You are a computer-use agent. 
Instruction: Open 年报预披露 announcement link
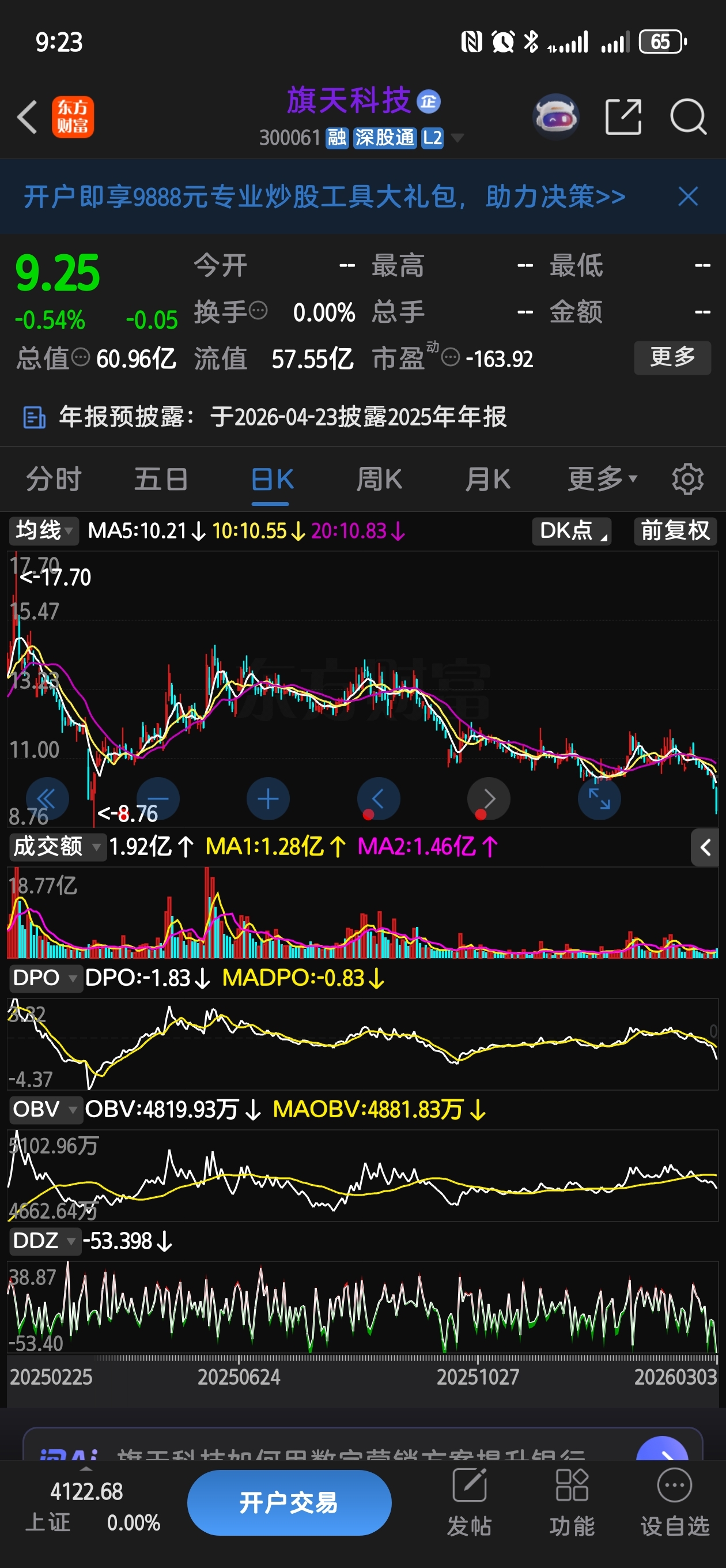pyautogui.click(x=282, y=417)
